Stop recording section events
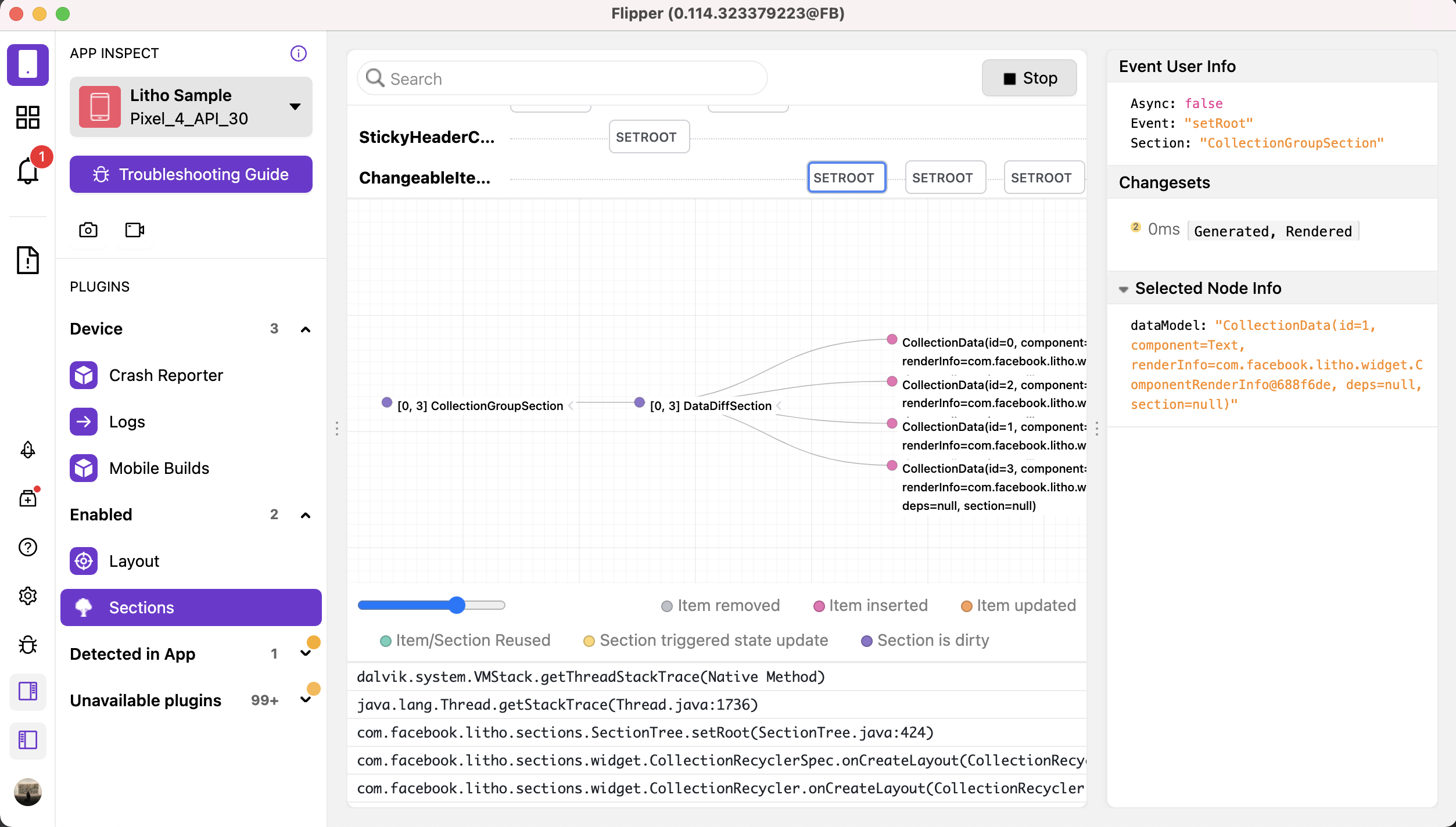This screenshot has width=1456, height=827. [1029, 78]
